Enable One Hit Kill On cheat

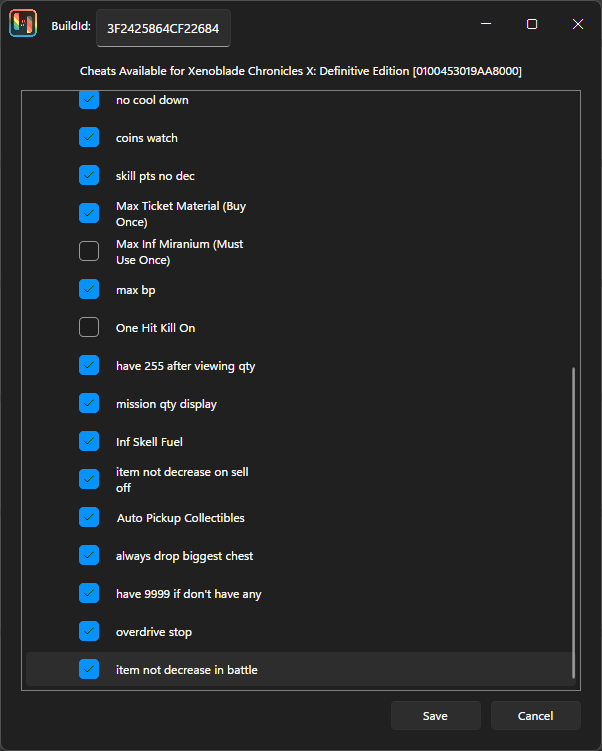(89, 327)
